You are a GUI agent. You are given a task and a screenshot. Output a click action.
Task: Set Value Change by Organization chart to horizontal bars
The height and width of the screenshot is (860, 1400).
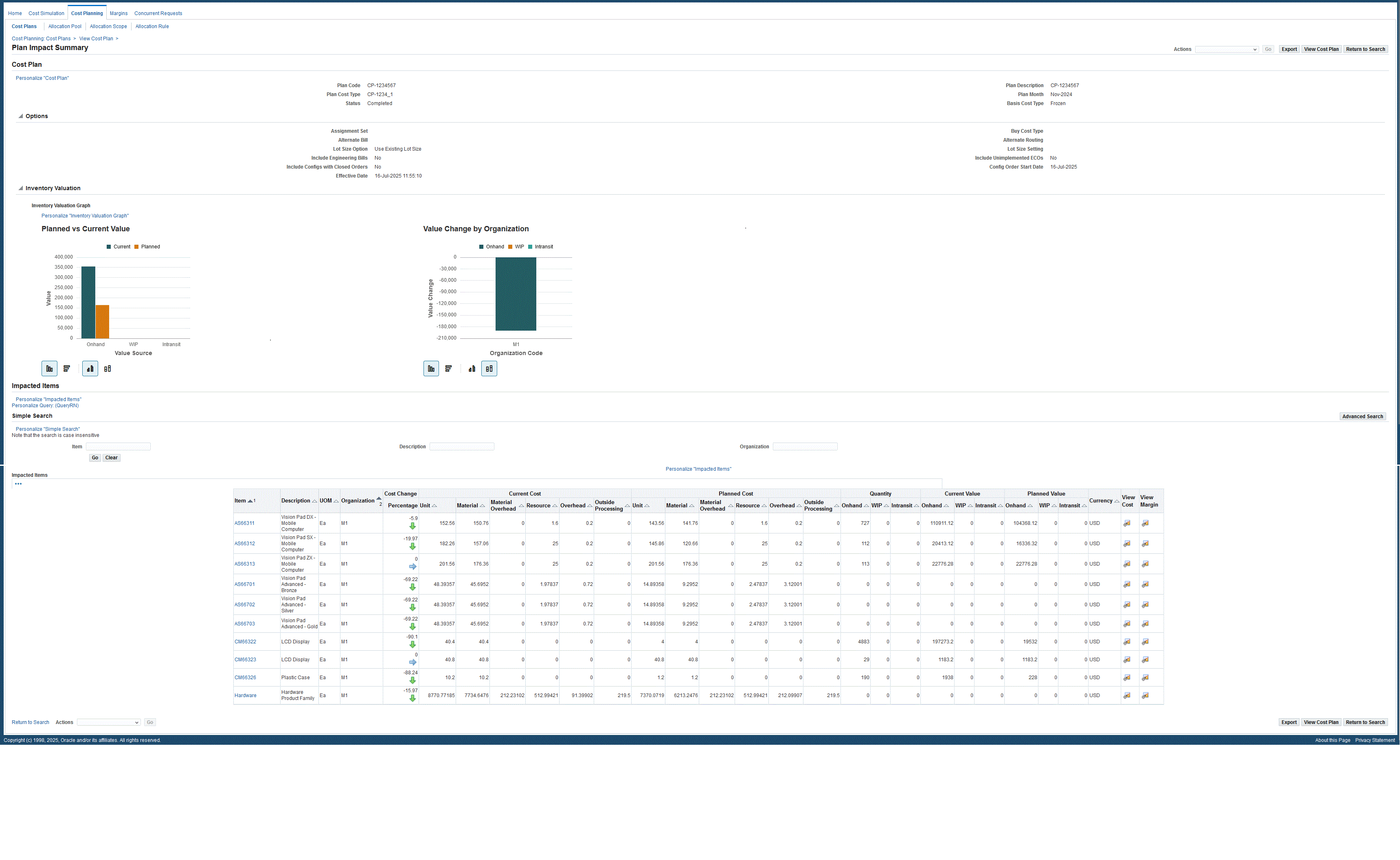(448, 369)
